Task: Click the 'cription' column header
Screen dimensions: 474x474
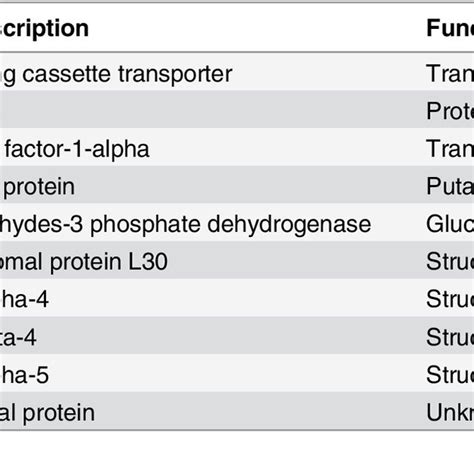Action: (44, 29)
